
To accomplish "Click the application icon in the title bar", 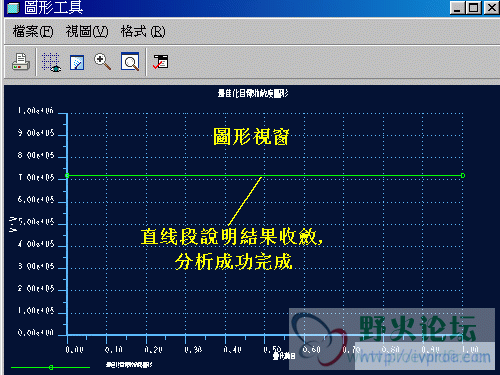I will 13,7.
